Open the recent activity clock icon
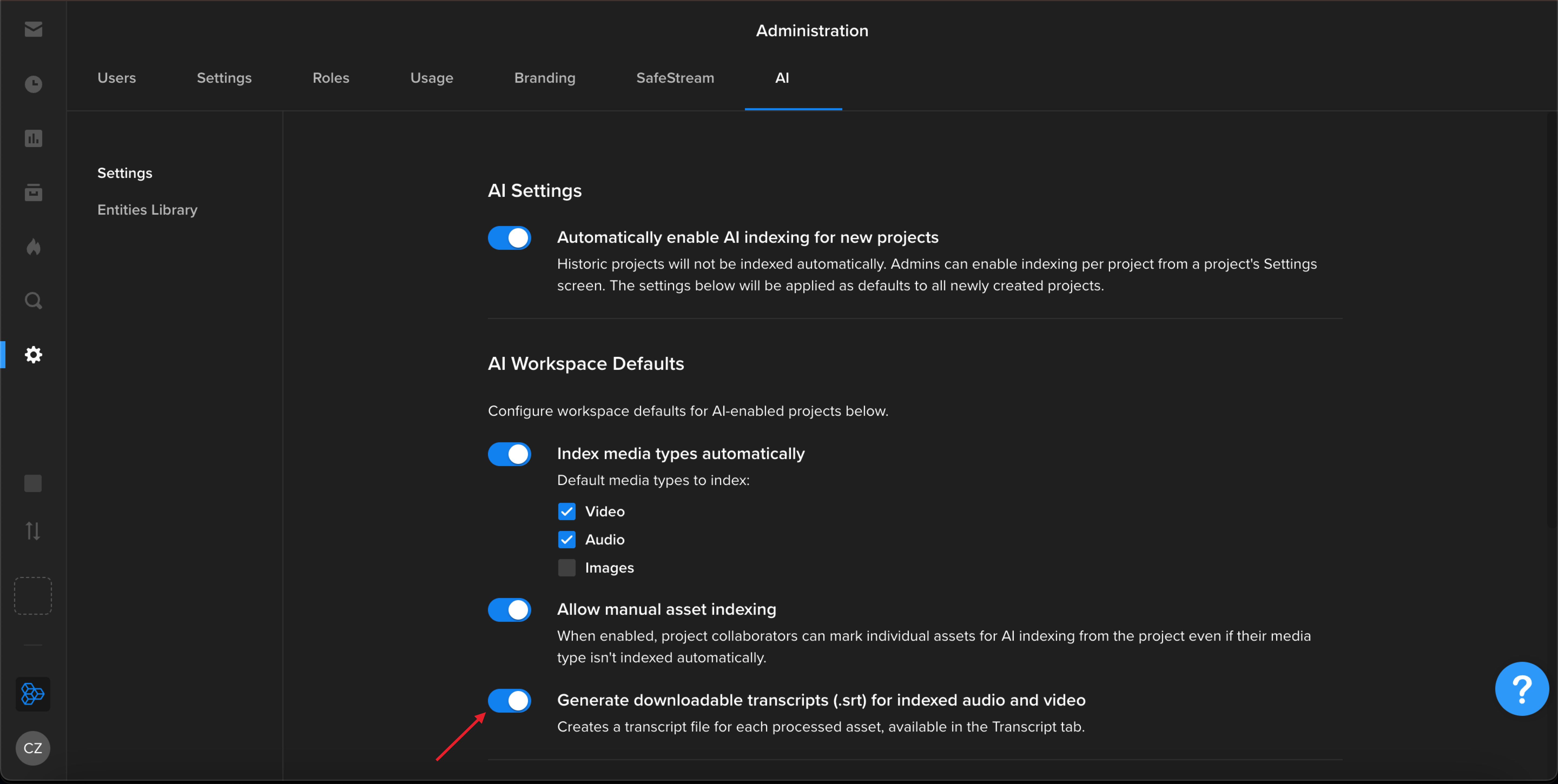 point(33,84)
